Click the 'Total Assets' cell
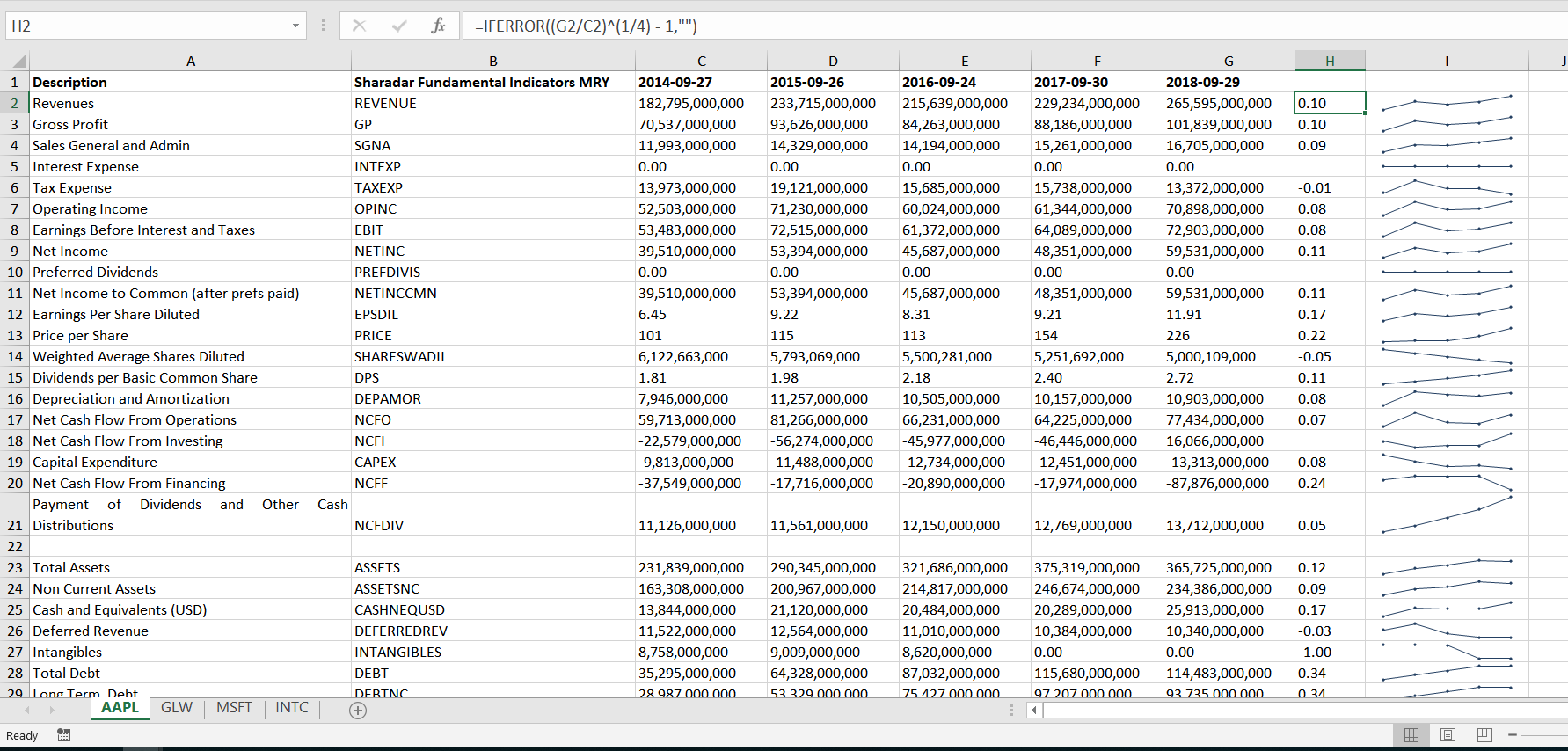The image size is (1568, 751). coord(190,567)
